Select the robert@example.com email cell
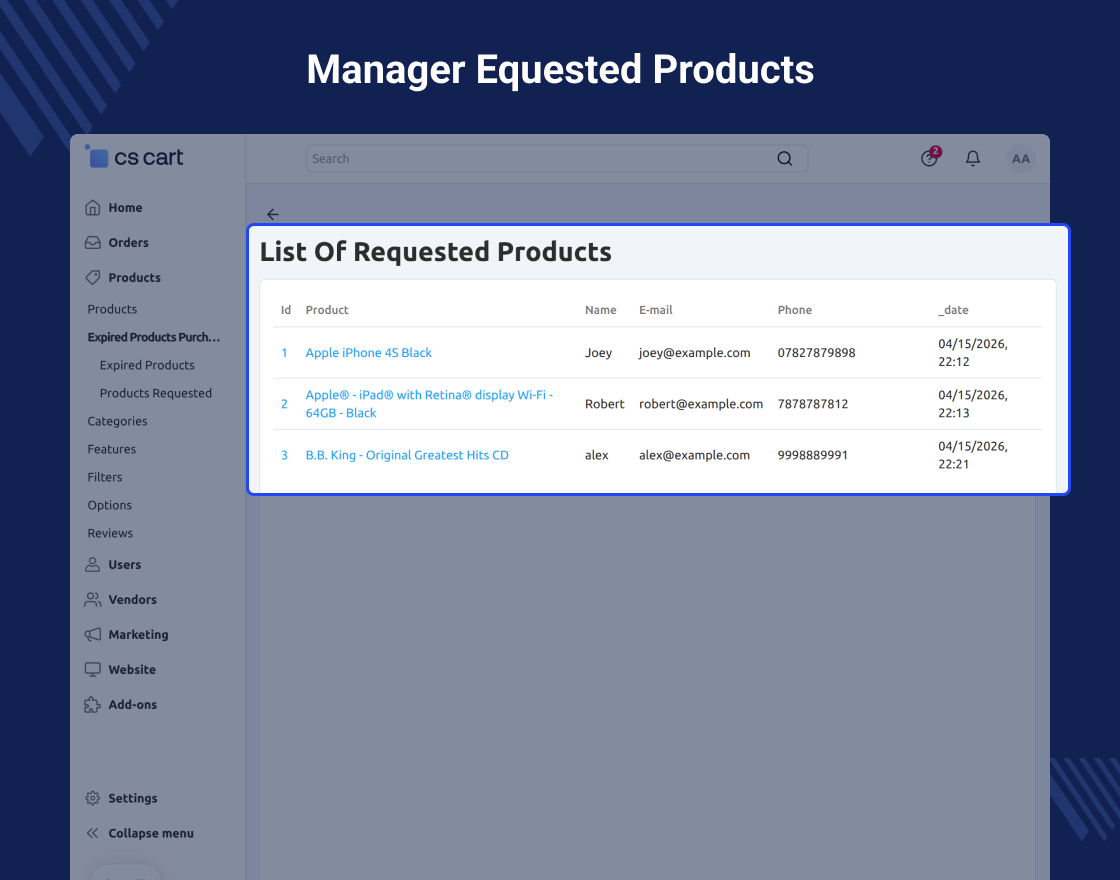 (x=701, y=404)
